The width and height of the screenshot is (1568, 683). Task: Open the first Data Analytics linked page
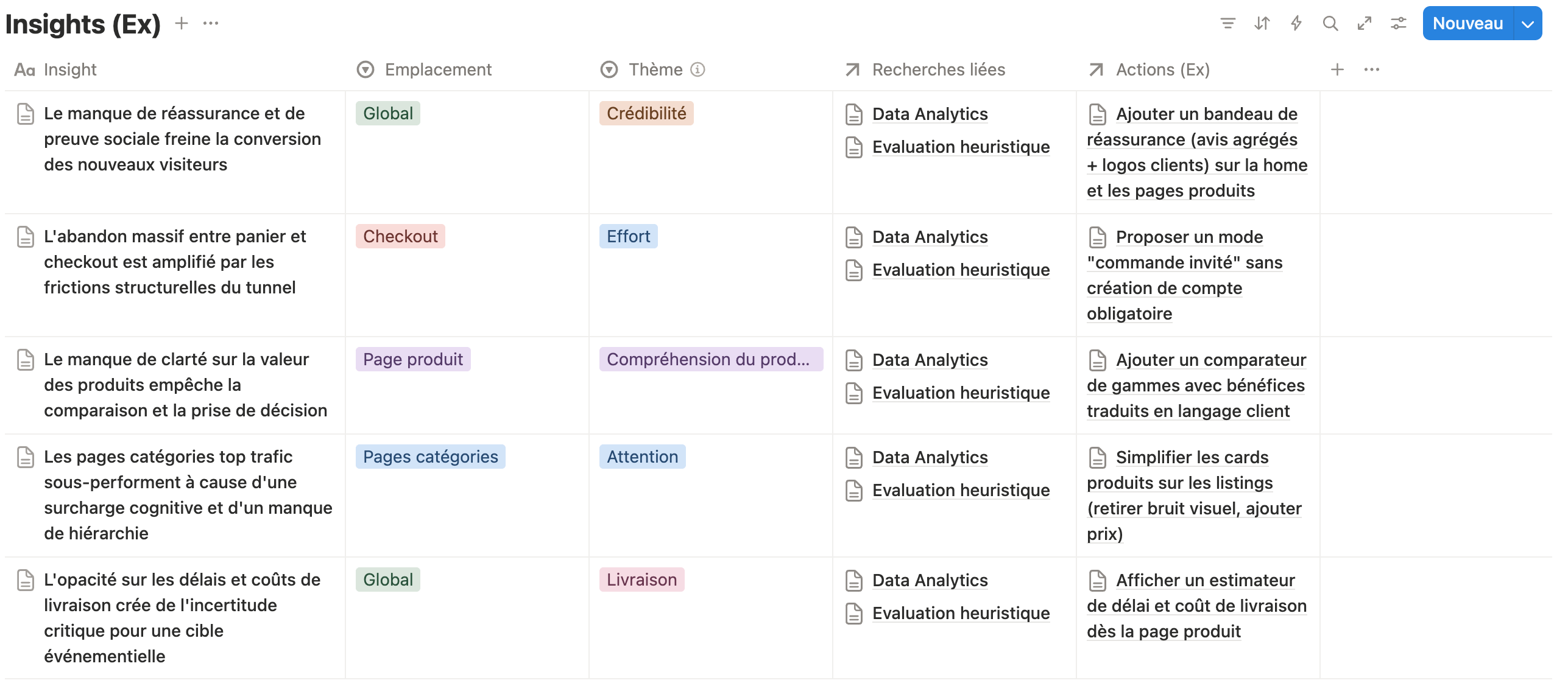pyautogui.click(x=930, y=114)
